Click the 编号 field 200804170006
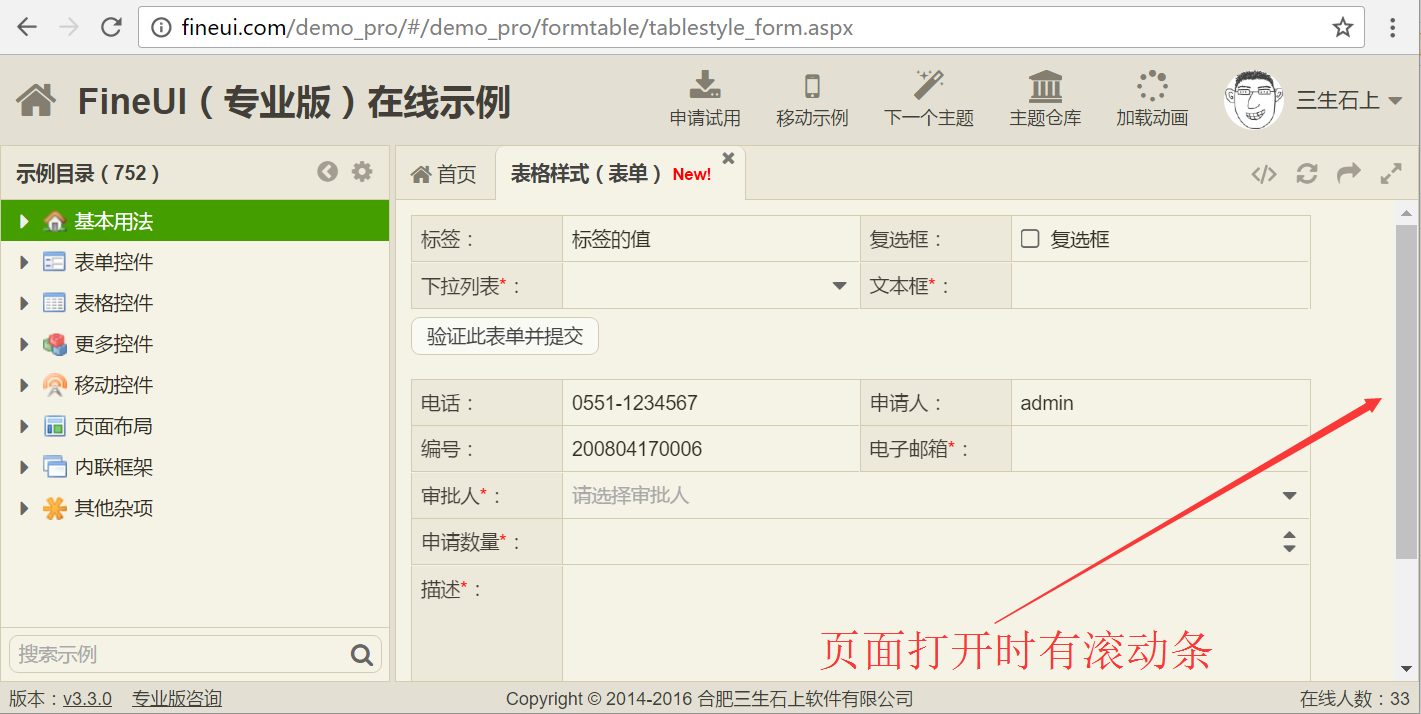 pyautogui.click(x=711, y=449)
